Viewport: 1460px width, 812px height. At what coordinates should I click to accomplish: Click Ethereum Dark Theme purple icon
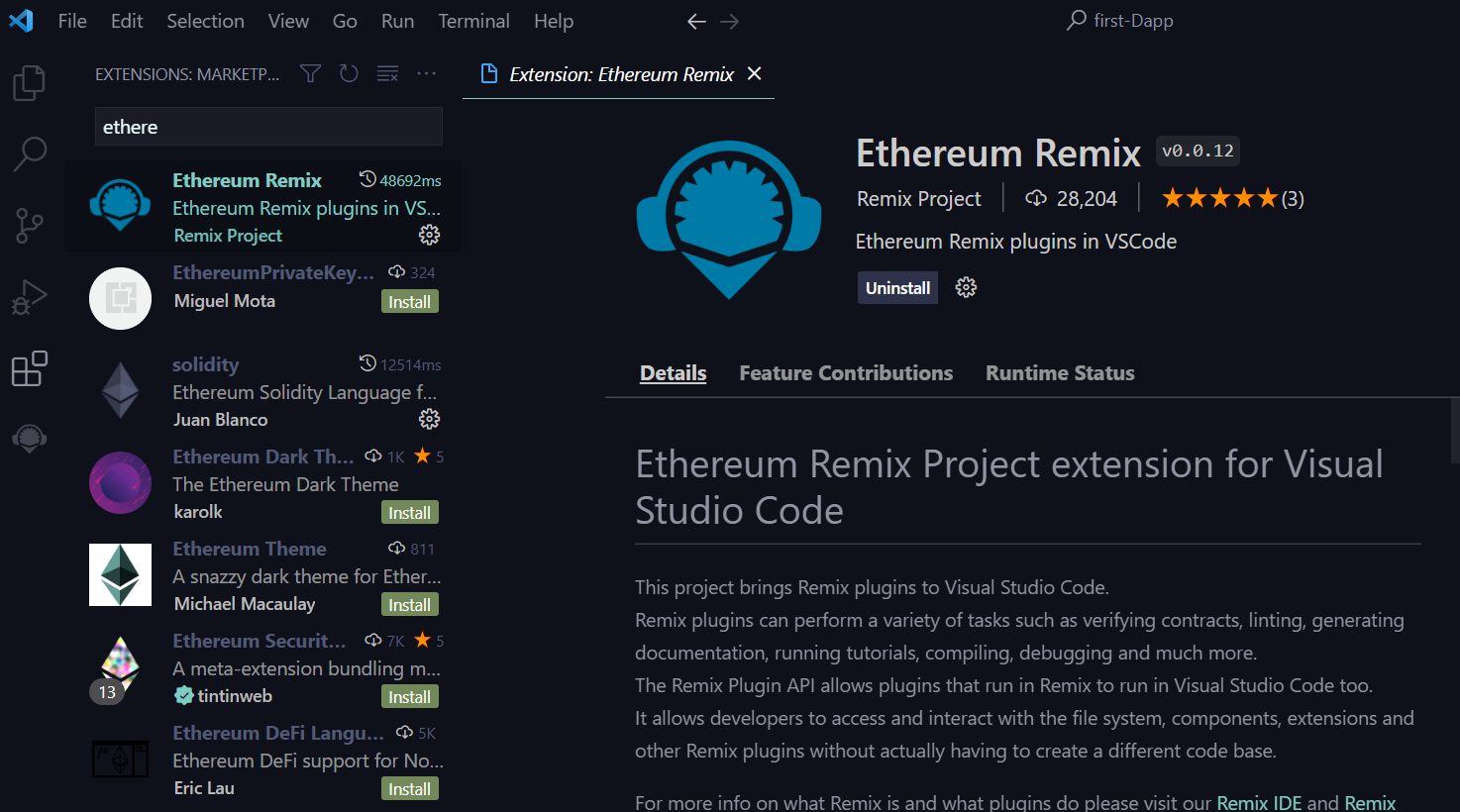(x=120, y=482)
